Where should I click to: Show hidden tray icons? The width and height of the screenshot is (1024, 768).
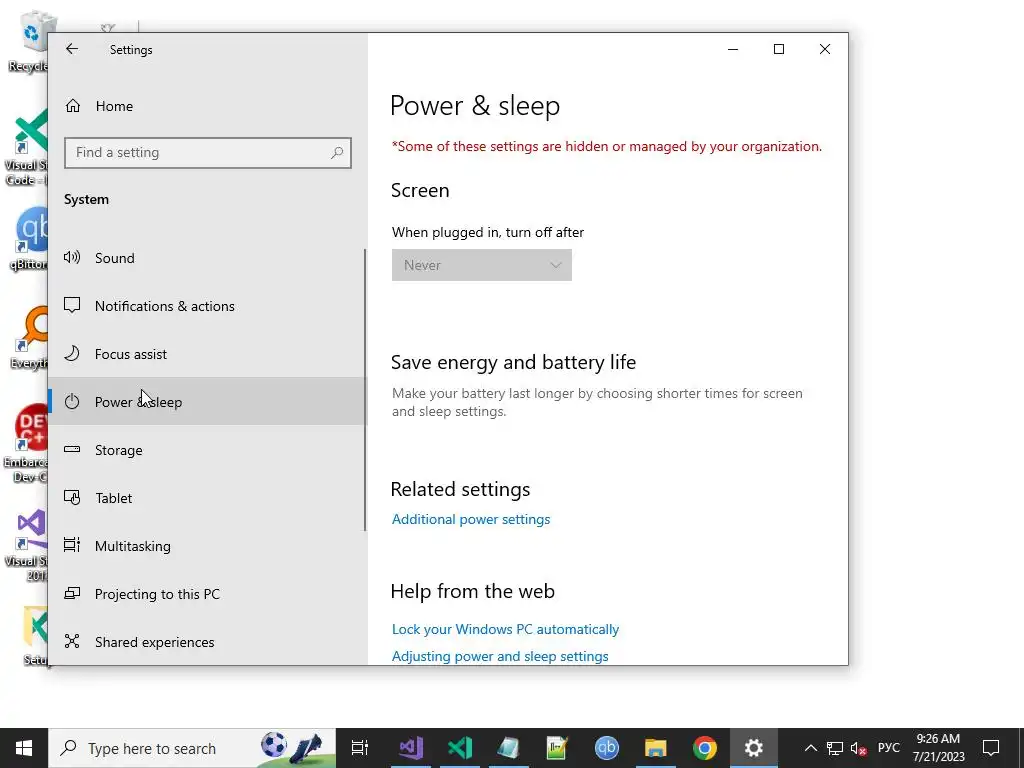point(810,748)
